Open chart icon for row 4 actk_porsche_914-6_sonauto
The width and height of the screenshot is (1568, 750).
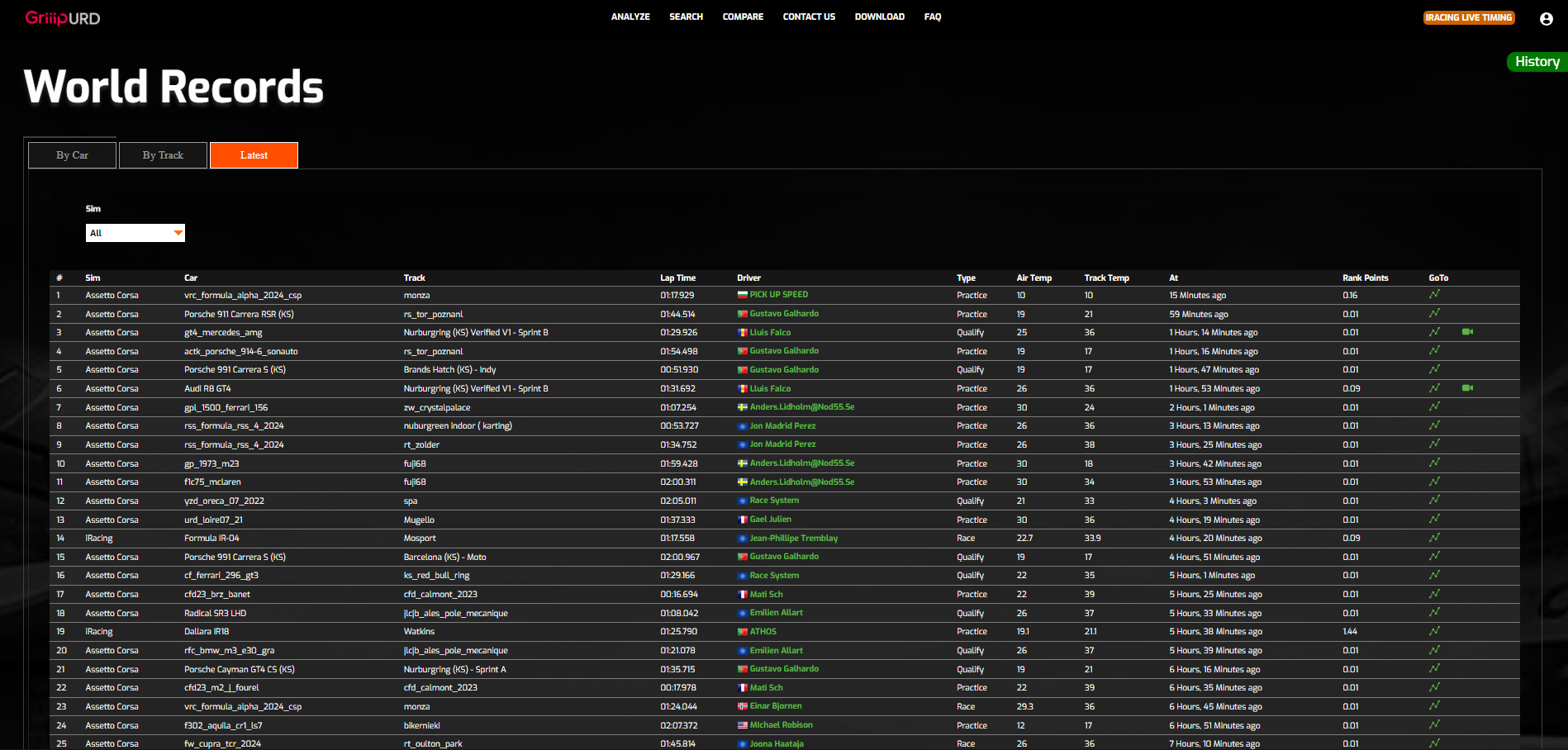(x=1434, y=350)
